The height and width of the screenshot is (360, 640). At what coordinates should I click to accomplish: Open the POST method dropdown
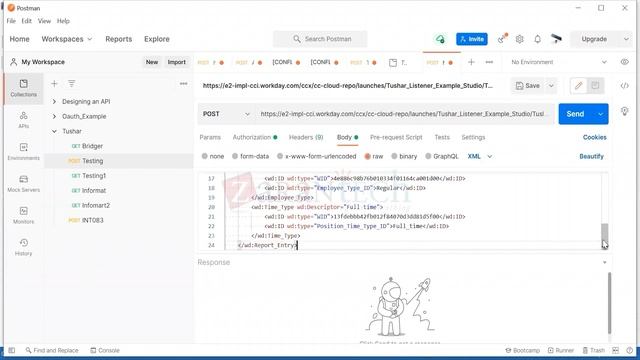226,114
